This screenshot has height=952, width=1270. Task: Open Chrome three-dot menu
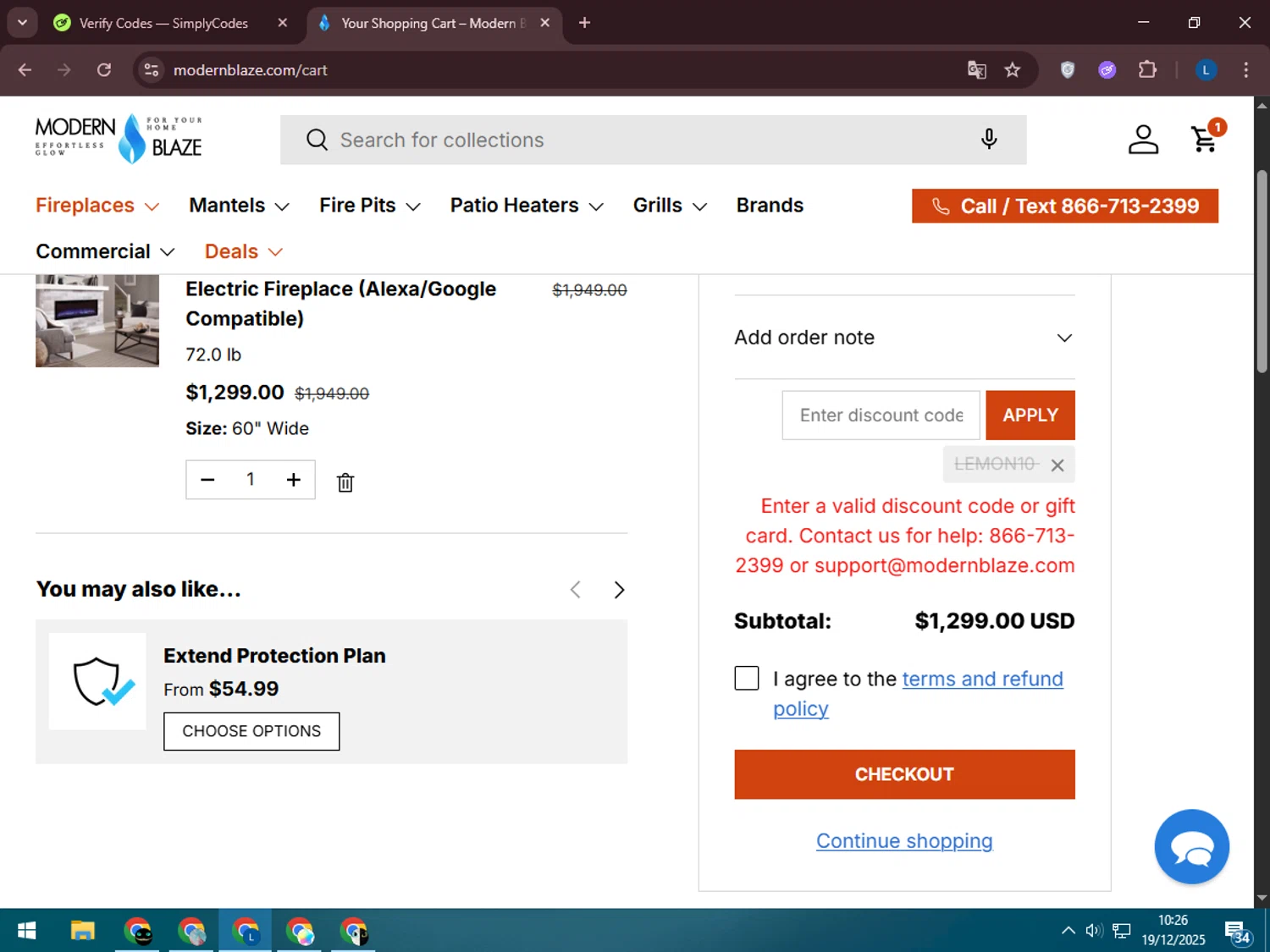click(x=1245, y=70)
